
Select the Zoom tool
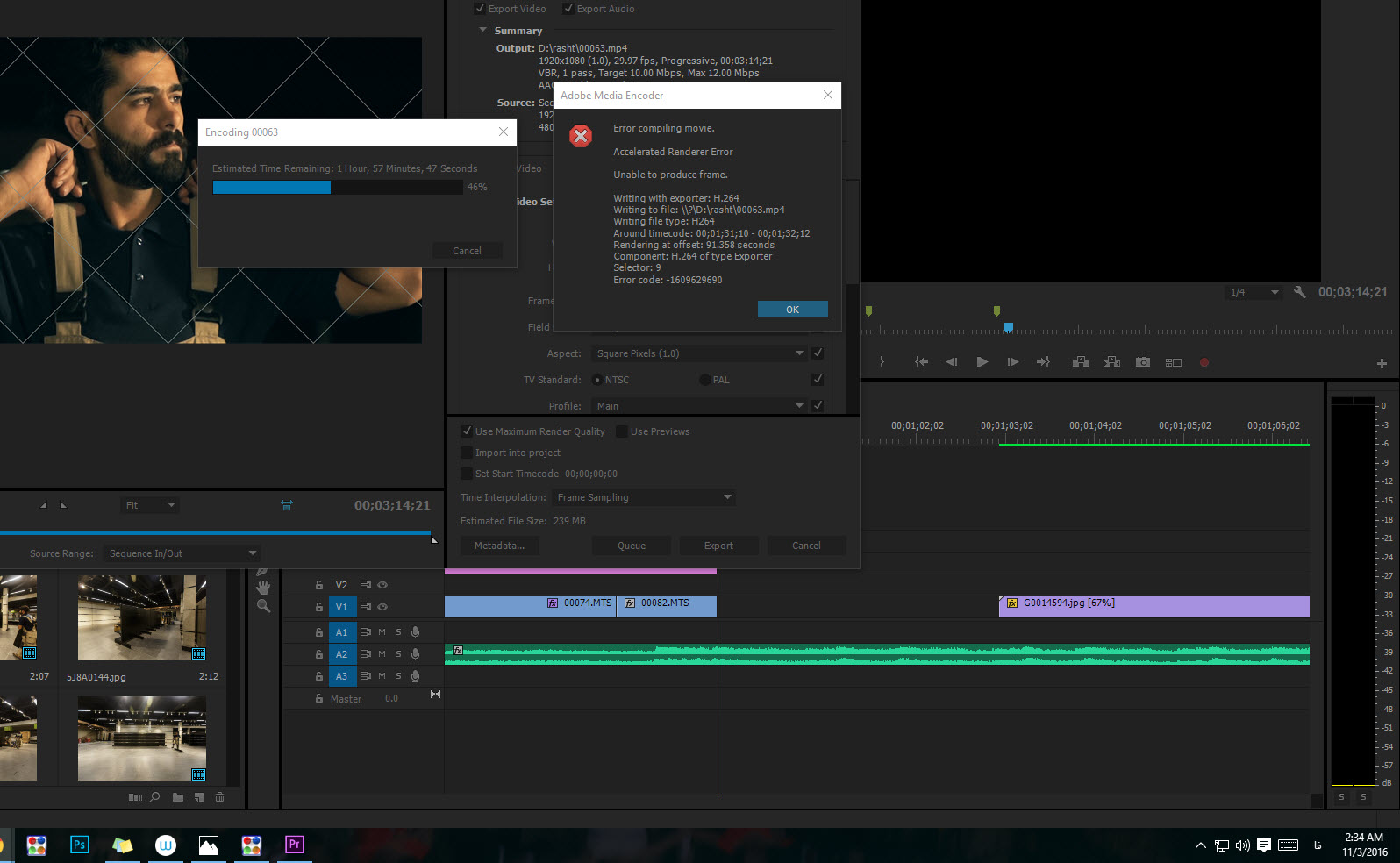263,606
